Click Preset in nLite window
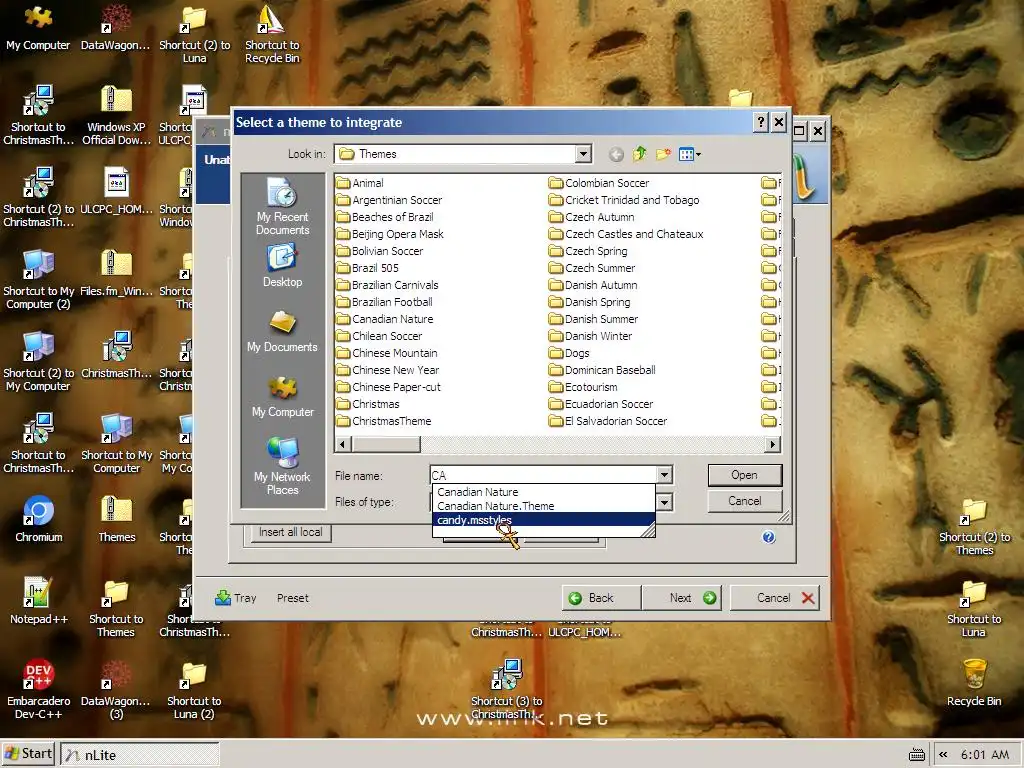This screenshot has height=768, width=1024. point(293,598)
